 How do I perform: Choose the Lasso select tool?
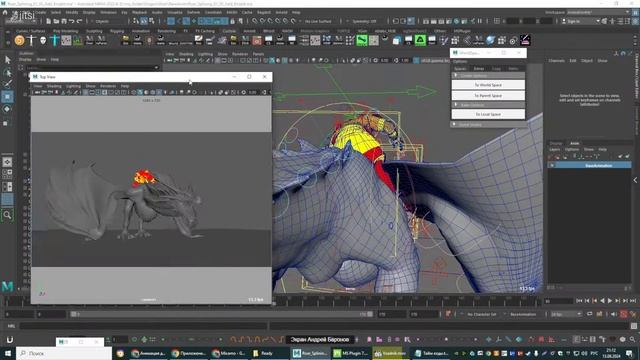pos(7,73)
